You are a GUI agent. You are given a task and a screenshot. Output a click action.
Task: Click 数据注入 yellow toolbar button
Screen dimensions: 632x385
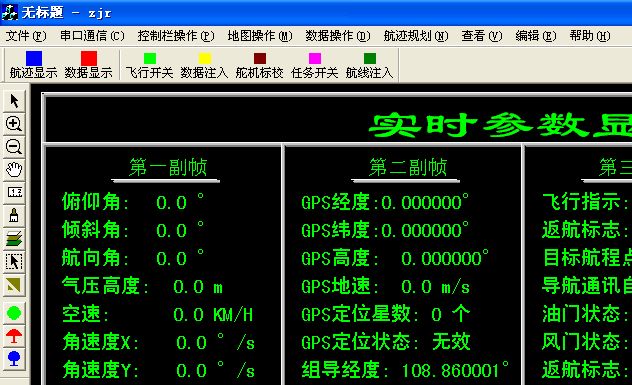pyautogui.click(x=204, y=65)
